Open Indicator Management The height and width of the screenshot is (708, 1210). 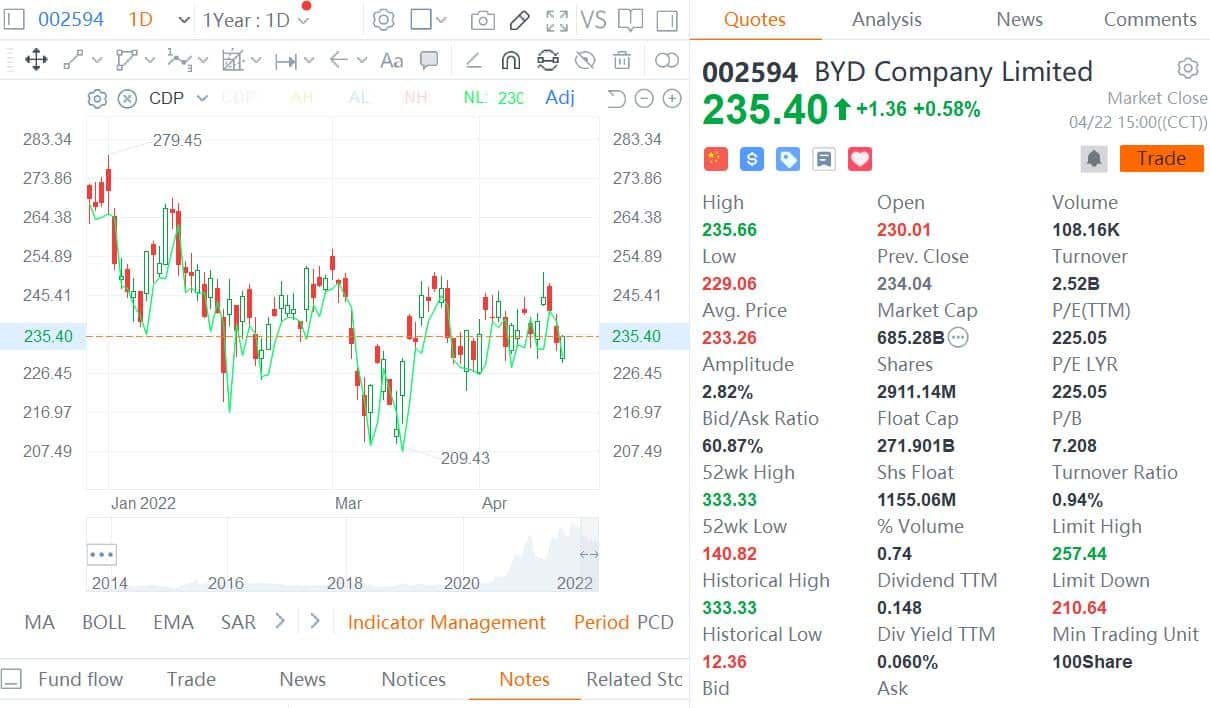[446, 622]
